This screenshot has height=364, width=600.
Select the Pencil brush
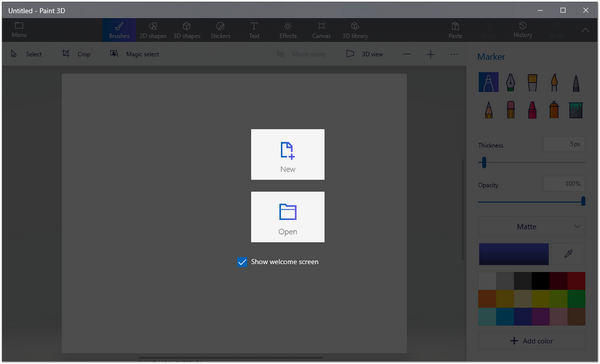click(x=489, y=110)
